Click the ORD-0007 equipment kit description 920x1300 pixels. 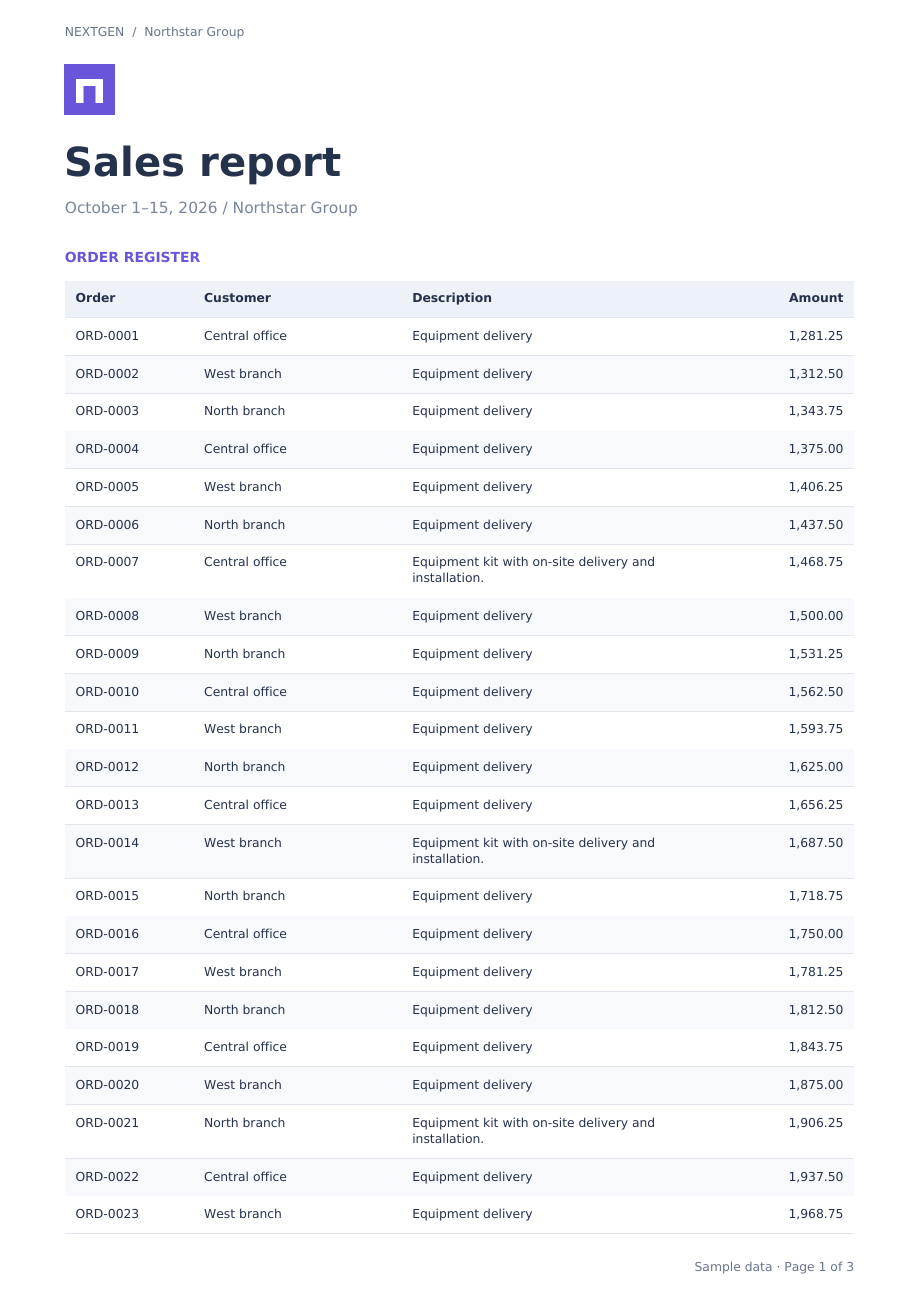(534, 570)
